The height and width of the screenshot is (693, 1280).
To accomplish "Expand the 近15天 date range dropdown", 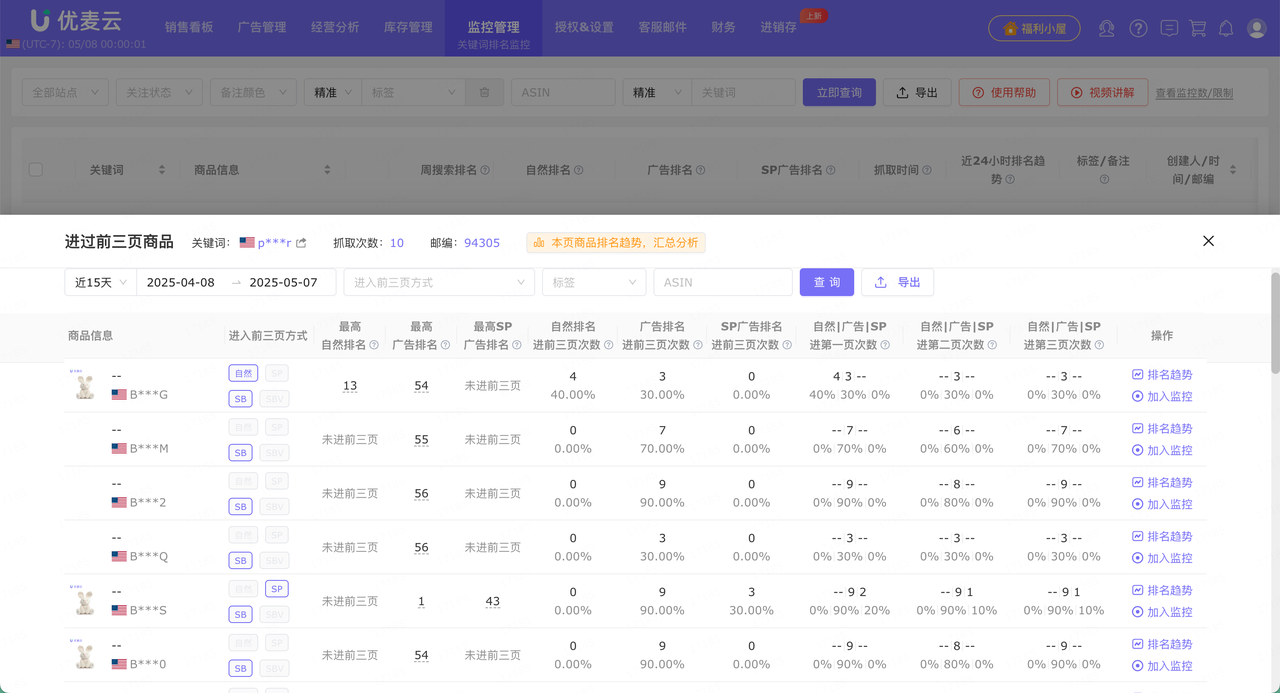I will [x=100, y=283].
